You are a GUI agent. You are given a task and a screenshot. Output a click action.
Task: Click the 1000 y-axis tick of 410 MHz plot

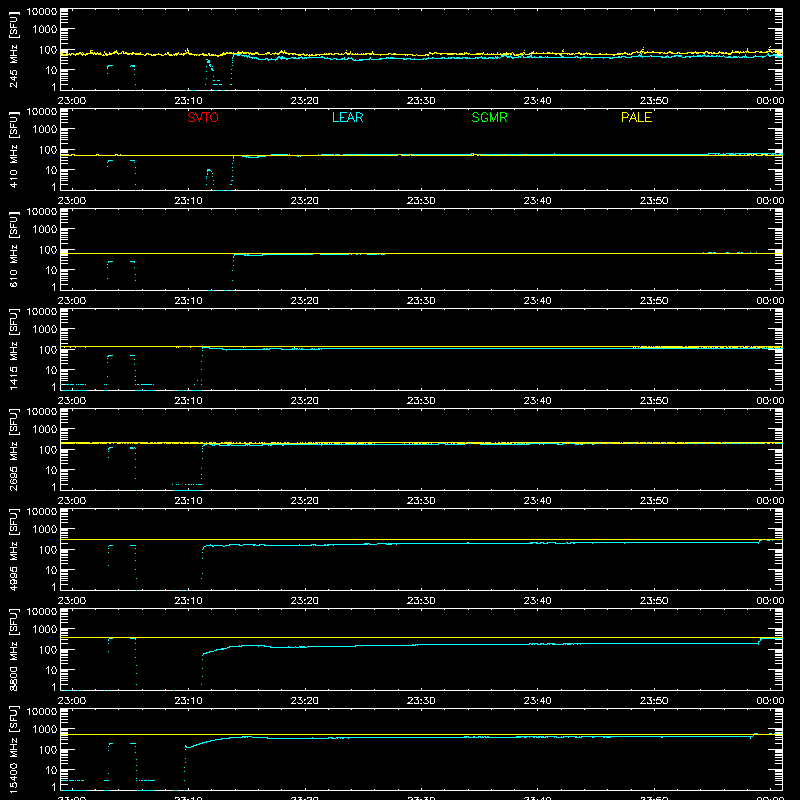pos(45,130)
